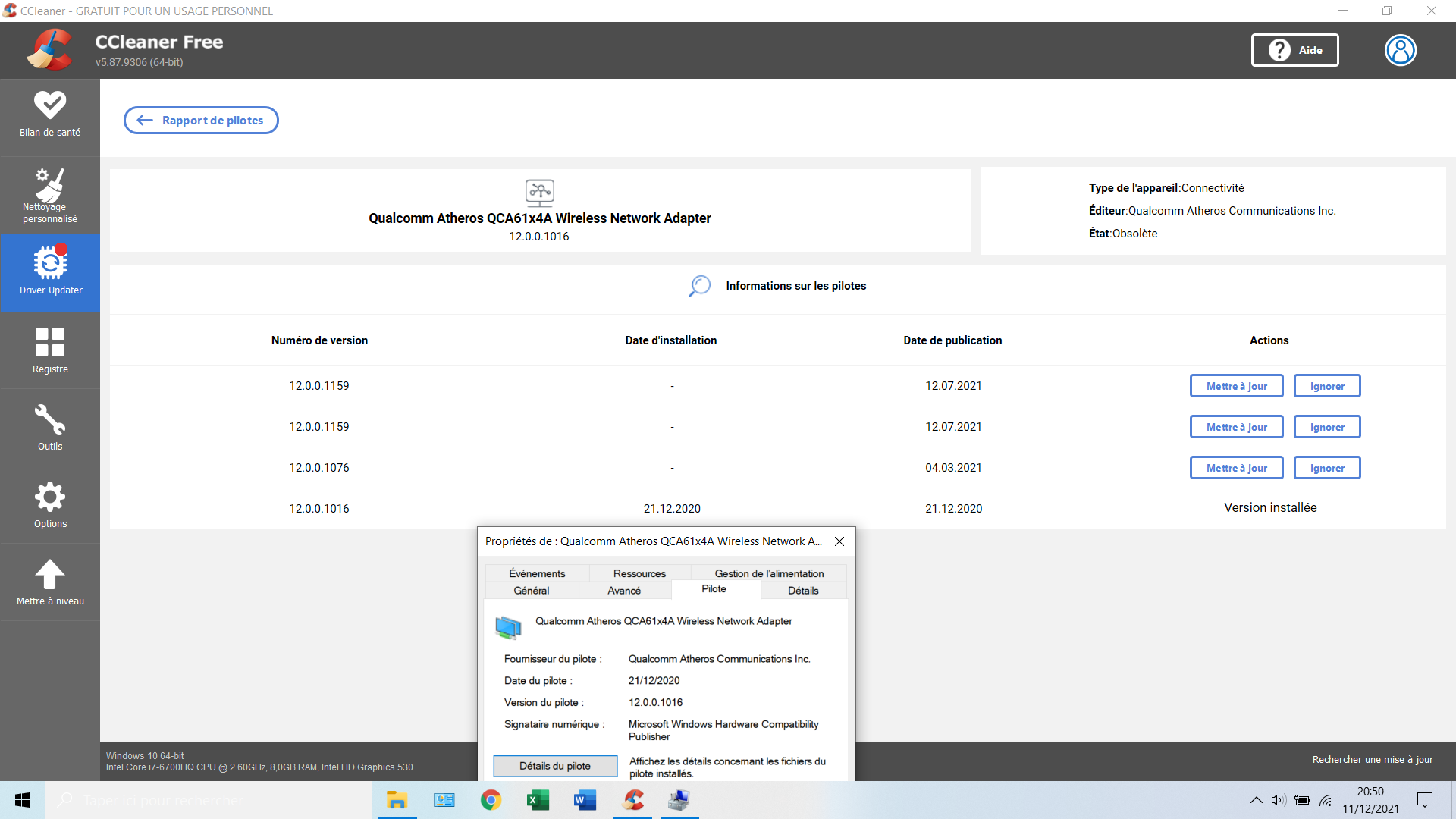
Task: Show hidden tray icons chevron
Action: tap(1257, 800)
